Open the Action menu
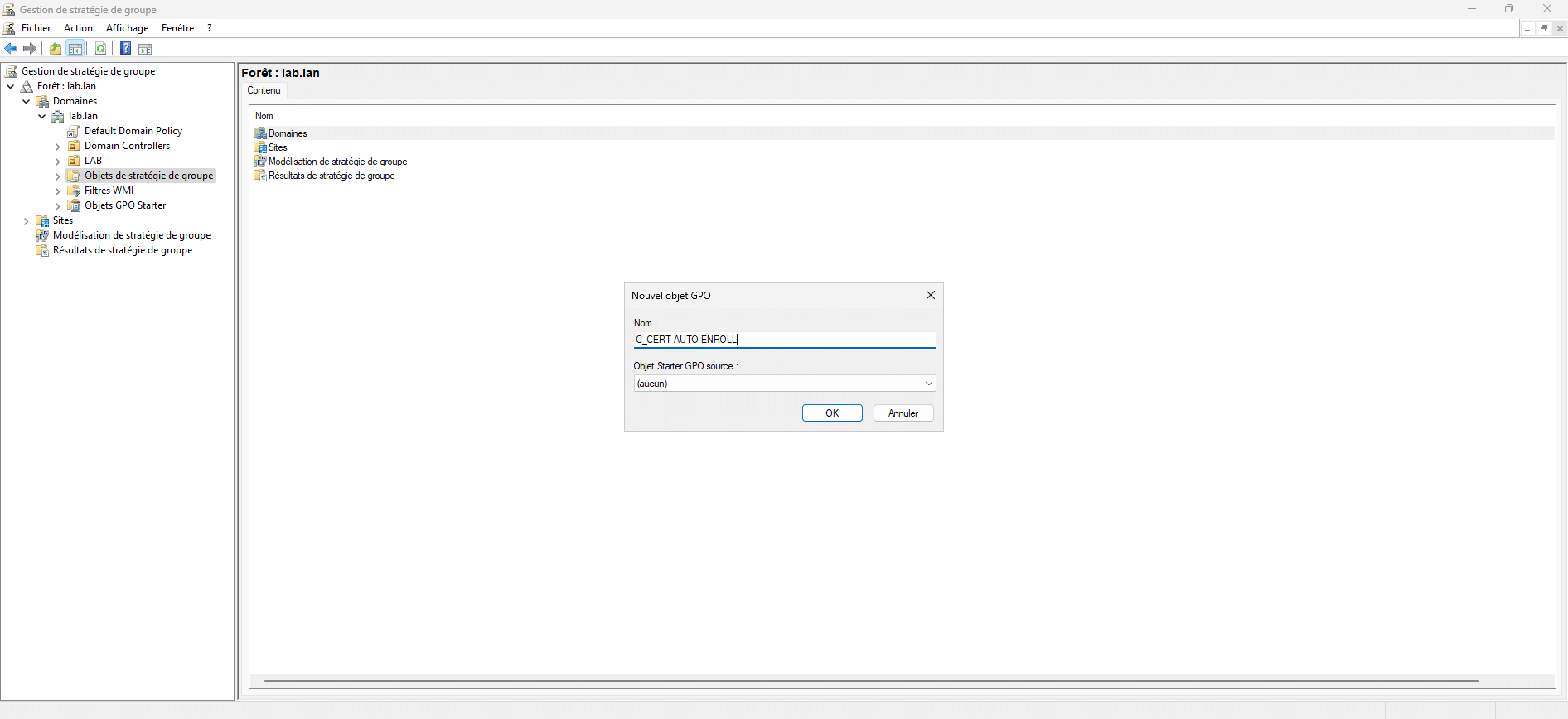The height and width of the screenshot is (719, 1568). click(x=78, y=28)
